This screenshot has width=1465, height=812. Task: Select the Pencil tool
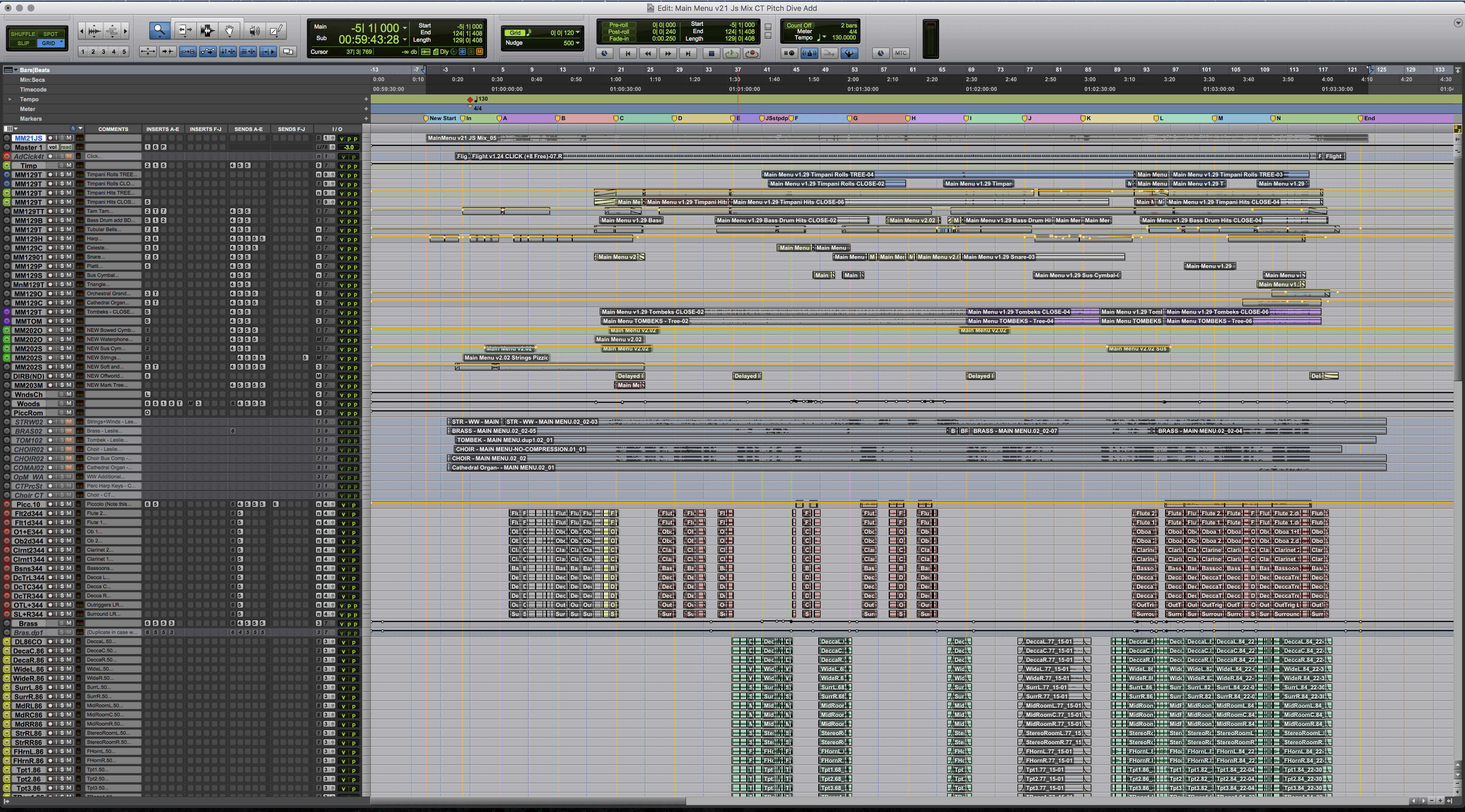point(276,31)
